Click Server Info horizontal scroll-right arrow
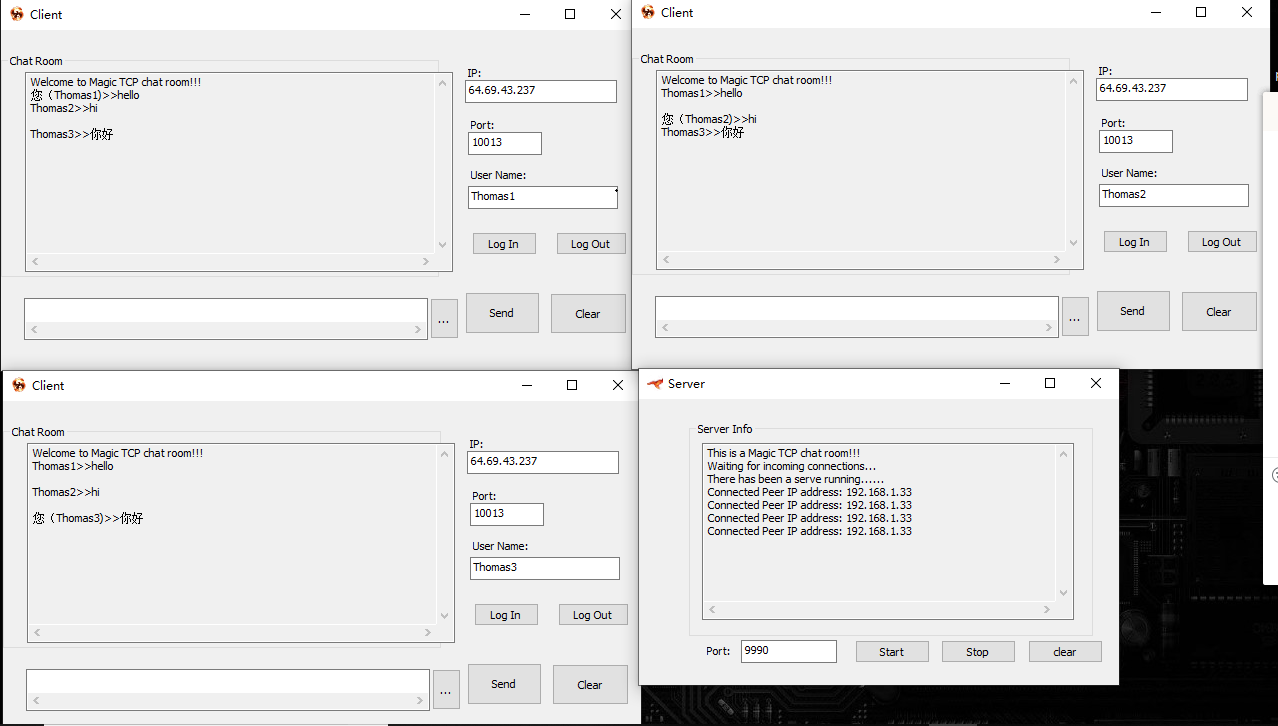 pyautogui.click(x=1047, y=610)
